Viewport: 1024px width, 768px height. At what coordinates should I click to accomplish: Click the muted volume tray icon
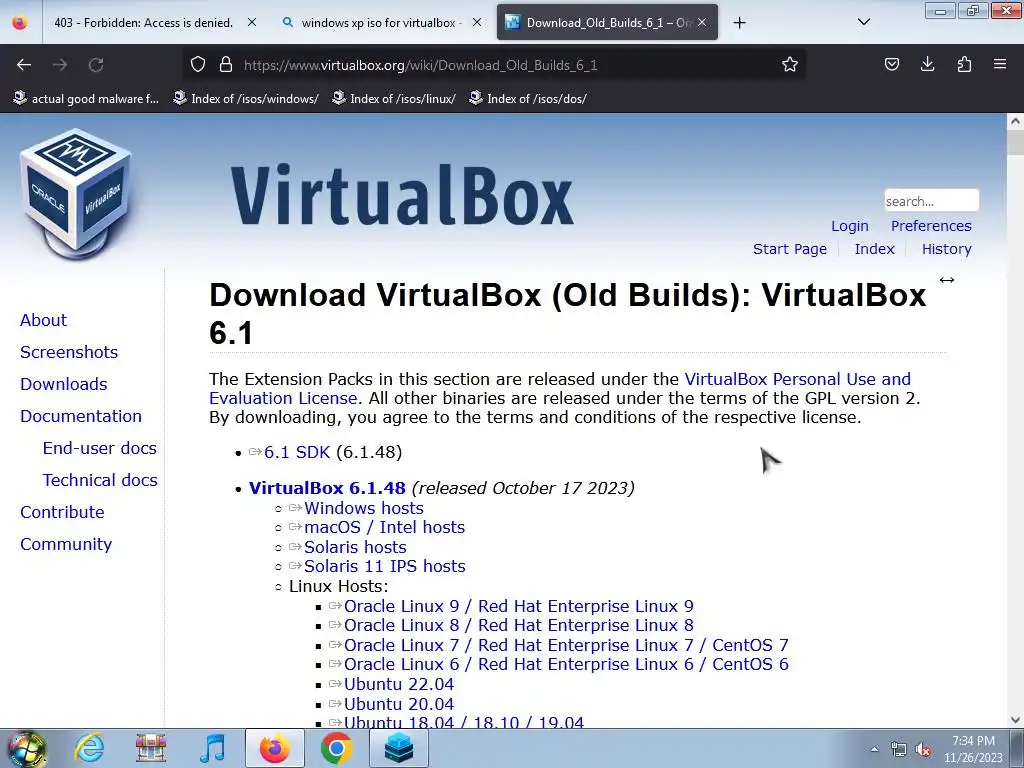coord(923,750)
